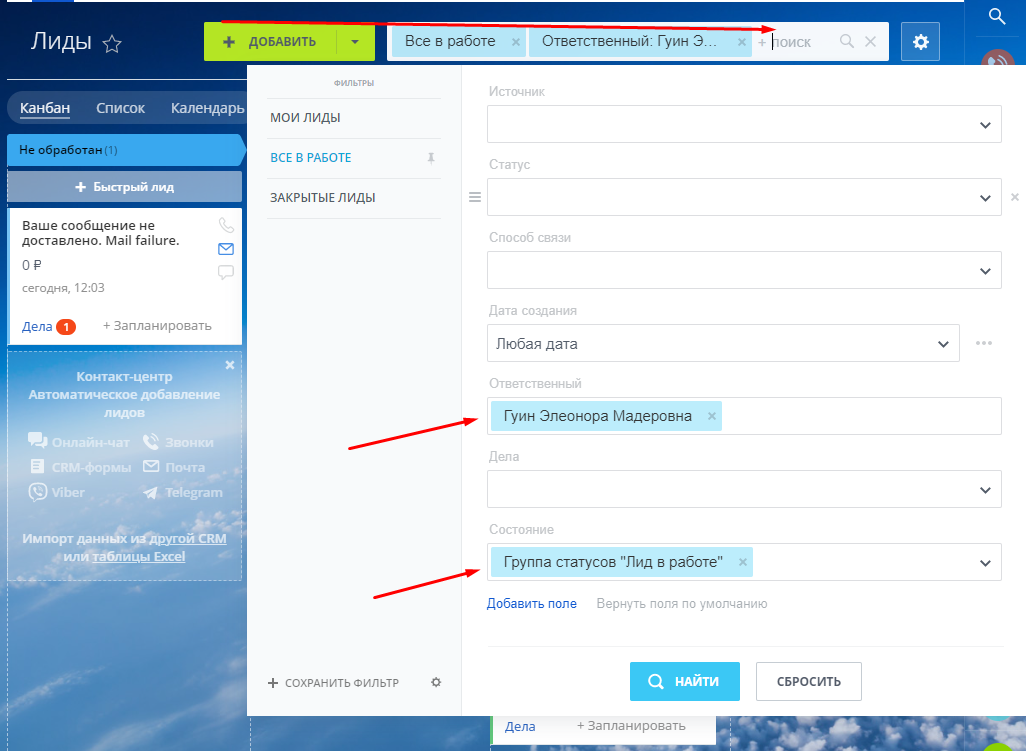Screen dimensions: 1026x751
Task: Expand the Дела dropdown
Action: coord(985,489)
